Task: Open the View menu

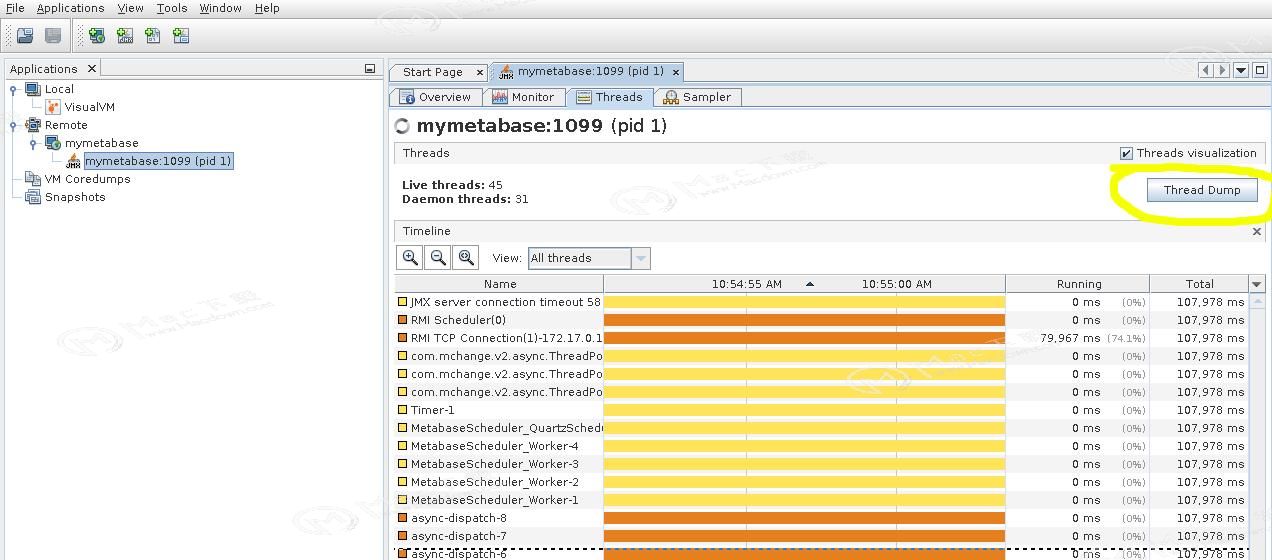Action: pyautogui.click(x=131, y=8)
